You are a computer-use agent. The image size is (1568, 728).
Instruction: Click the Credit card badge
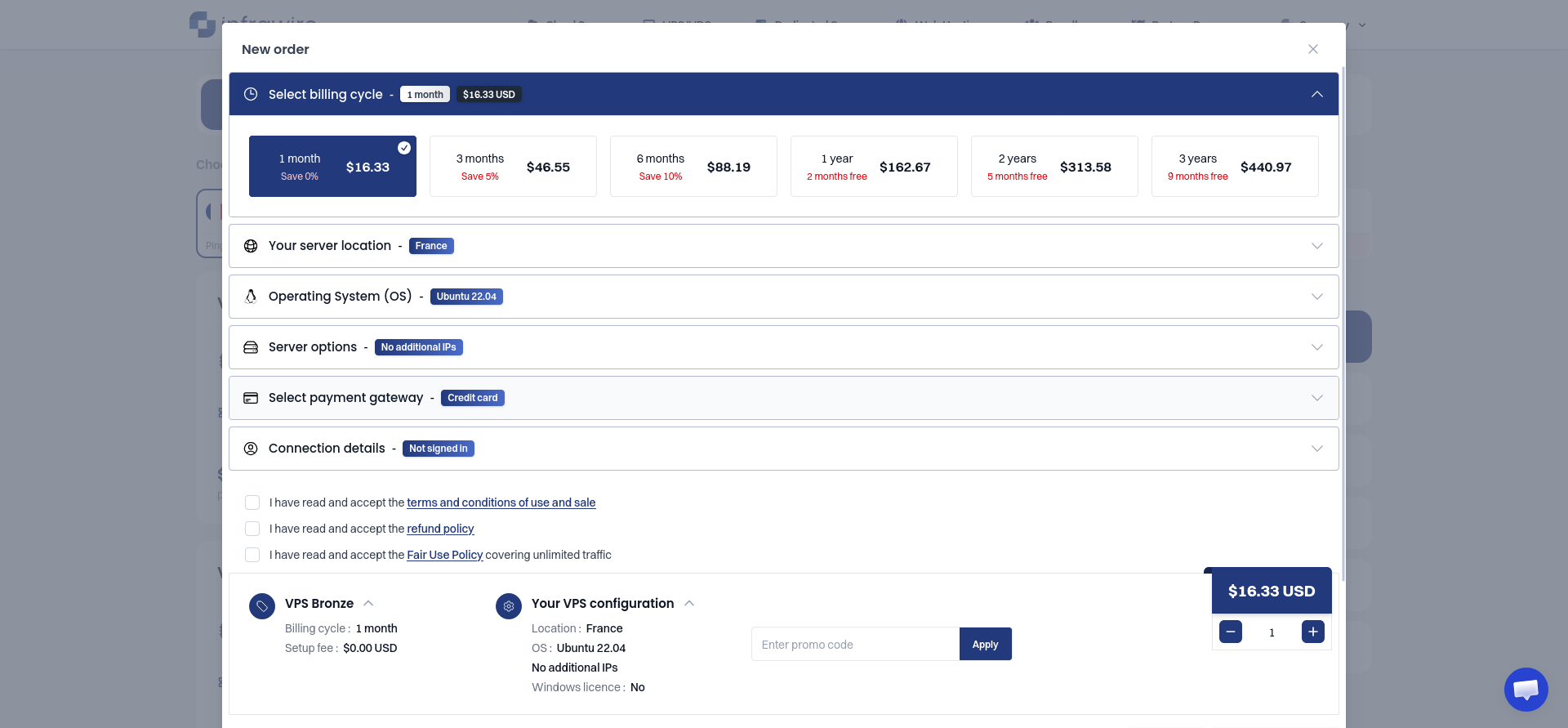473,398
